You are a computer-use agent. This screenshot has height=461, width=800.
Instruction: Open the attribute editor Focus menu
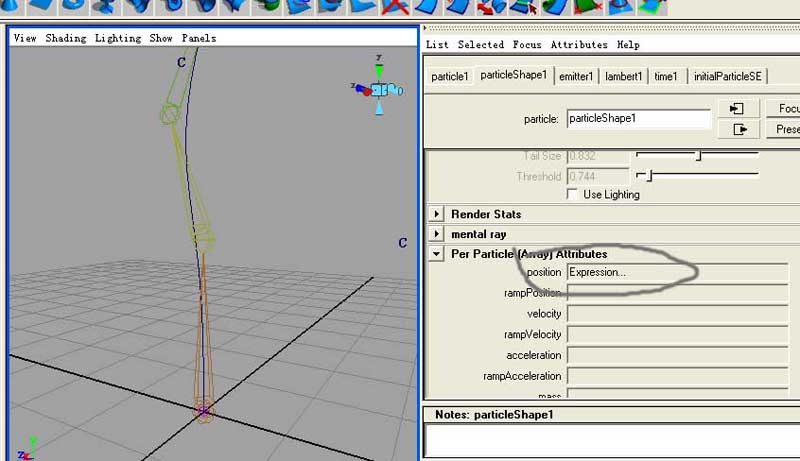point(527,44)
